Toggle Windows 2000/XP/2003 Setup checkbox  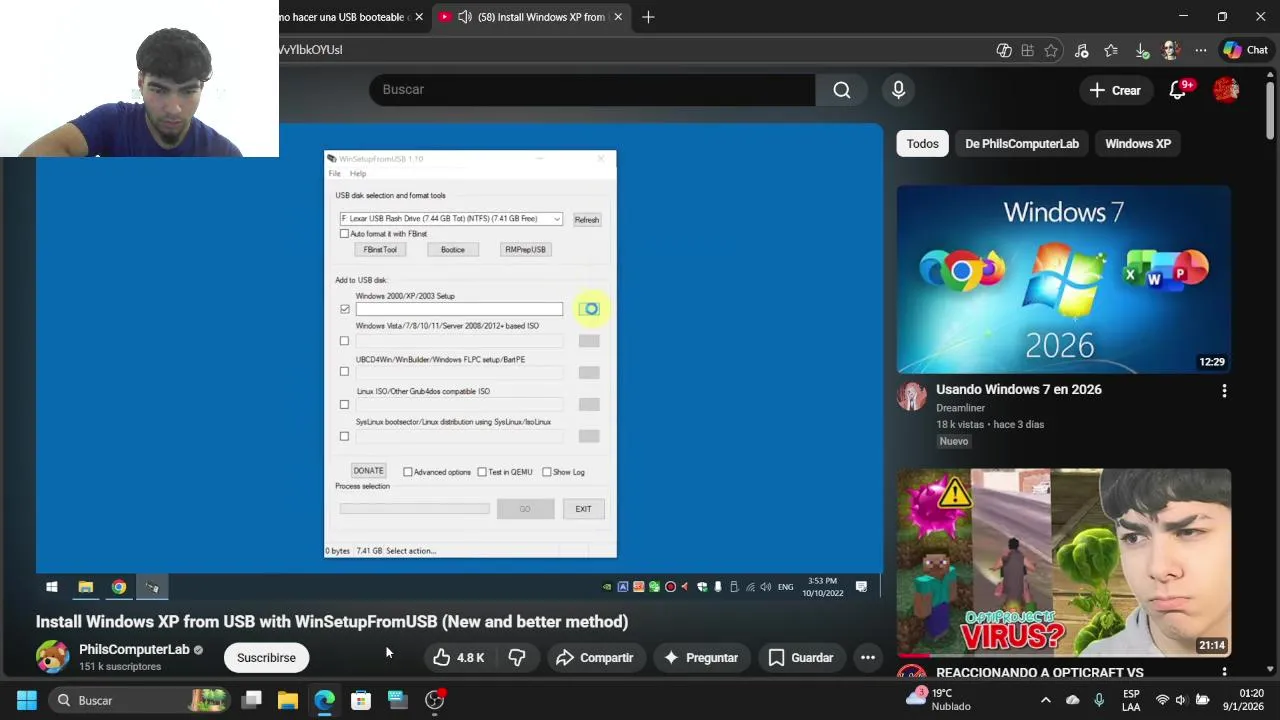[x=345, y=310]
